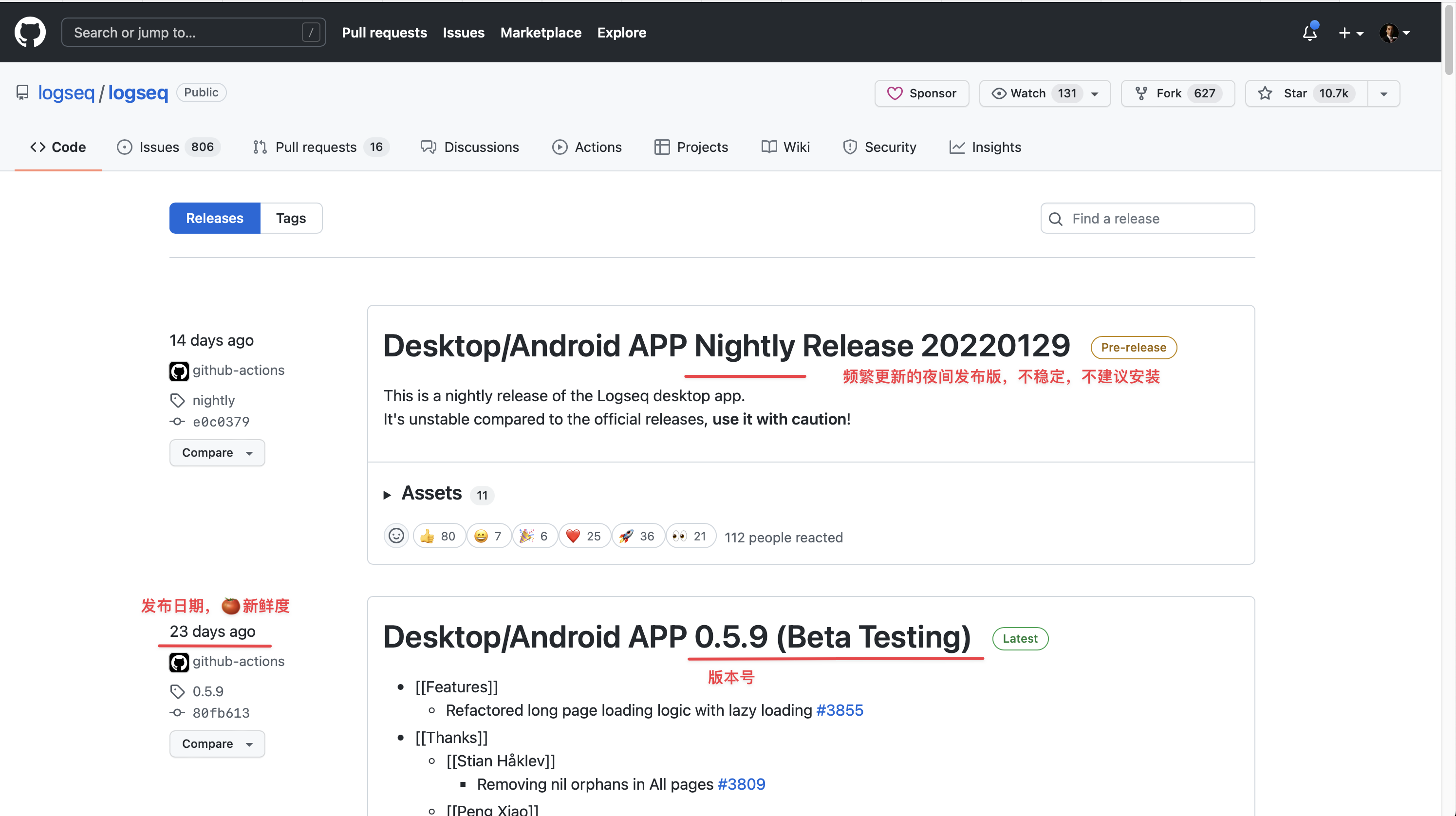
Task: Open Explore in top navigation
Action: 622,33
